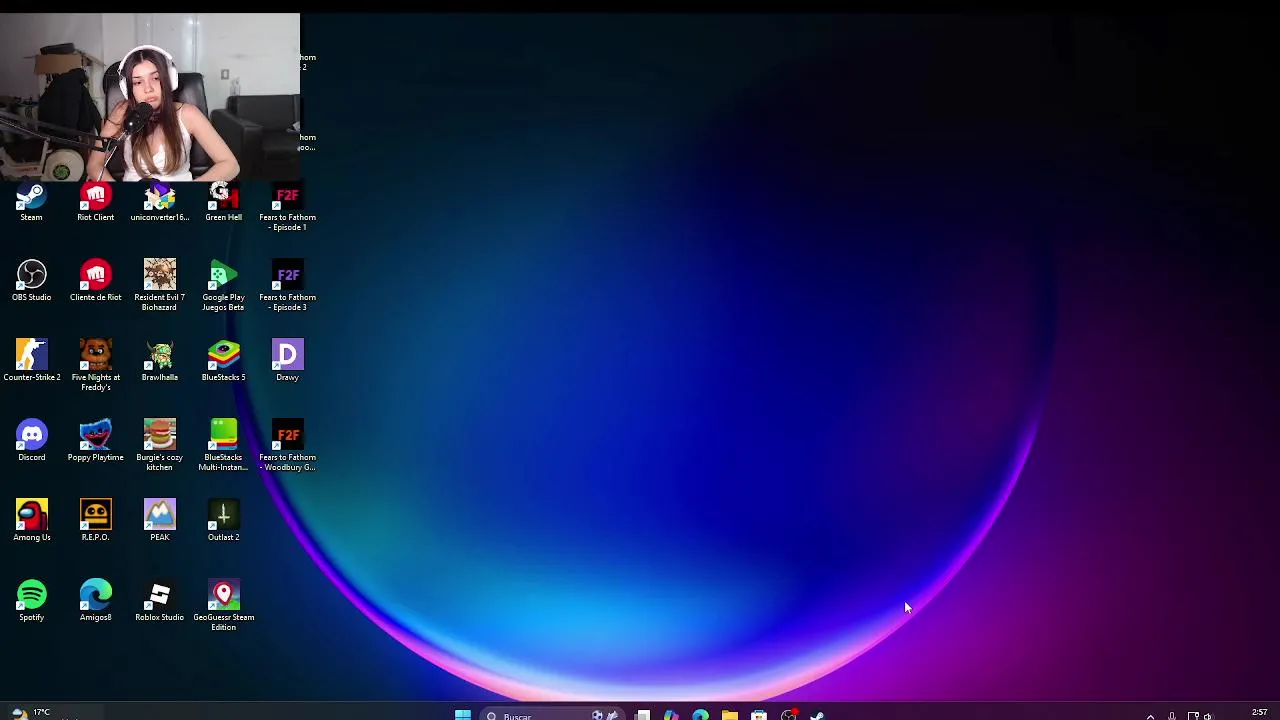Launch the Poppy Playtime icon
This screenshot has height=720, width=1280.
pos(95,441)
